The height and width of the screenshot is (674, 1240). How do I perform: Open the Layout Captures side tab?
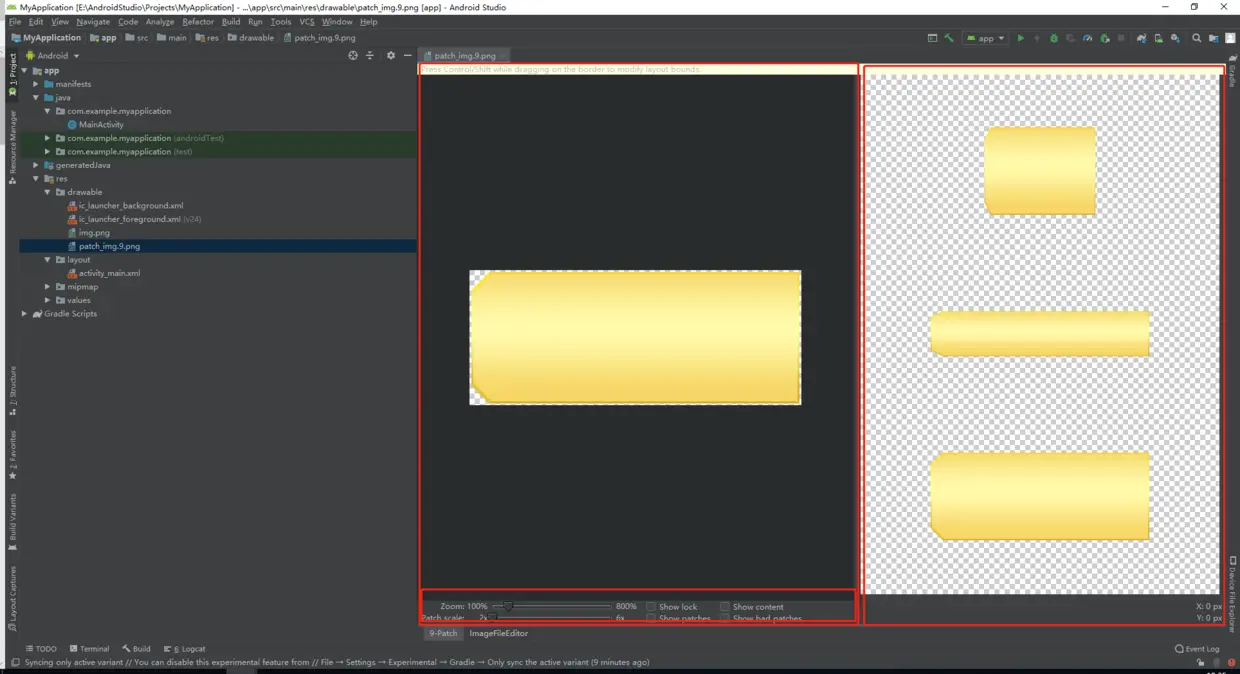[x=13, y=598]
